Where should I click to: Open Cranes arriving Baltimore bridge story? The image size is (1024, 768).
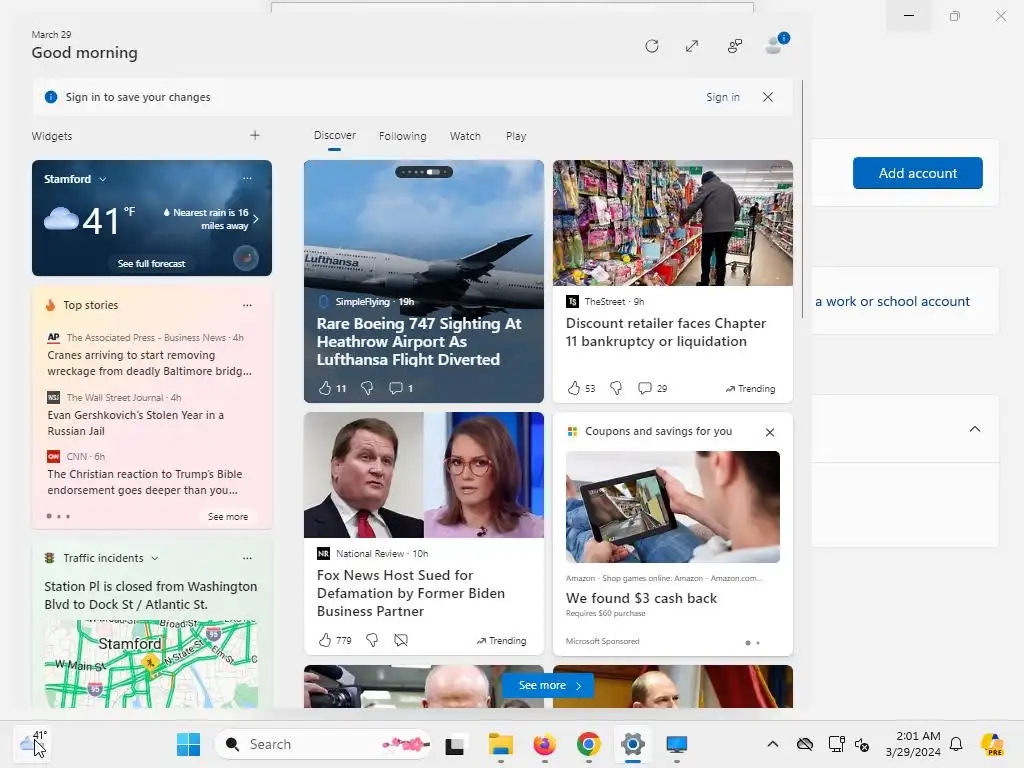coord(150,363)
